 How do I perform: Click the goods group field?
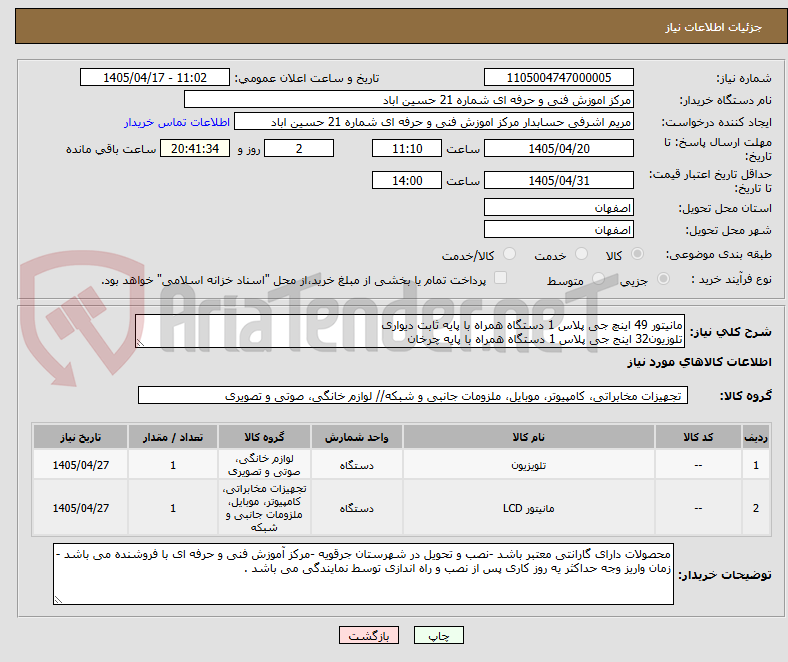click(x=413, y=396)
